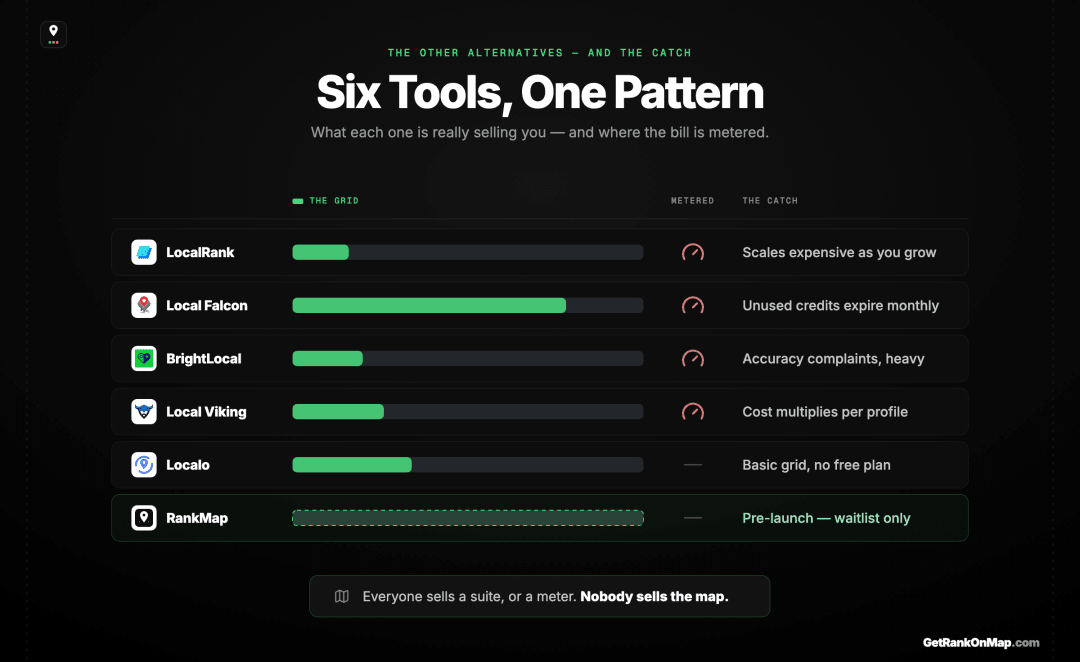Click the LocalRank app icon
1080x662 pixels.
tap(144, 252)
